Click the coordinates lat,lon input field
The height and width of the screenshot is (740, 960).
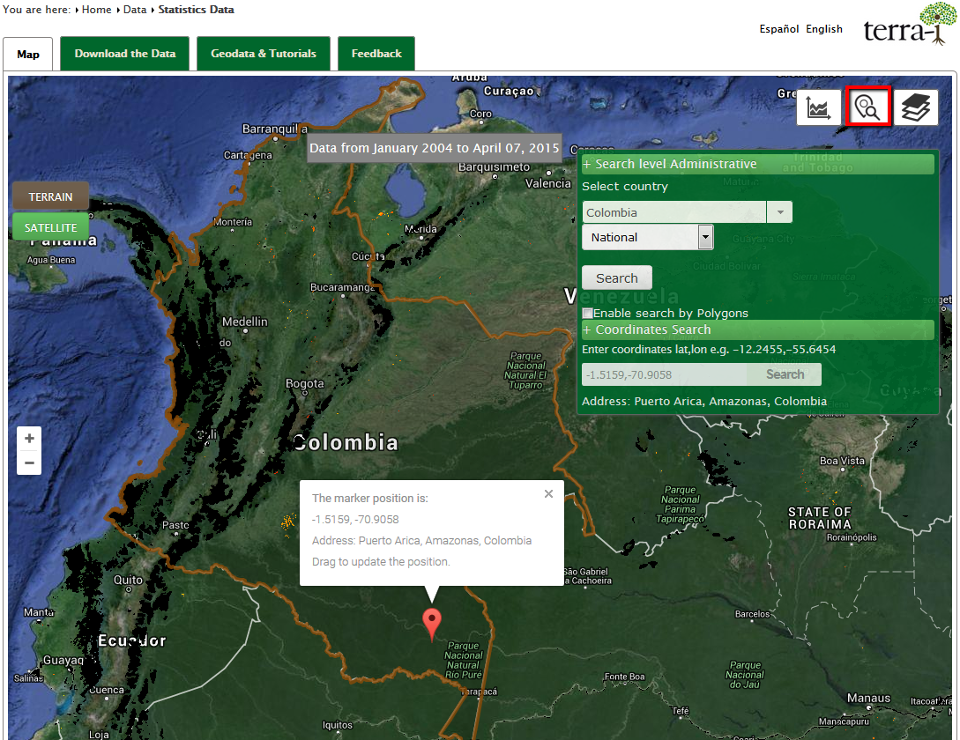(664, 375)
